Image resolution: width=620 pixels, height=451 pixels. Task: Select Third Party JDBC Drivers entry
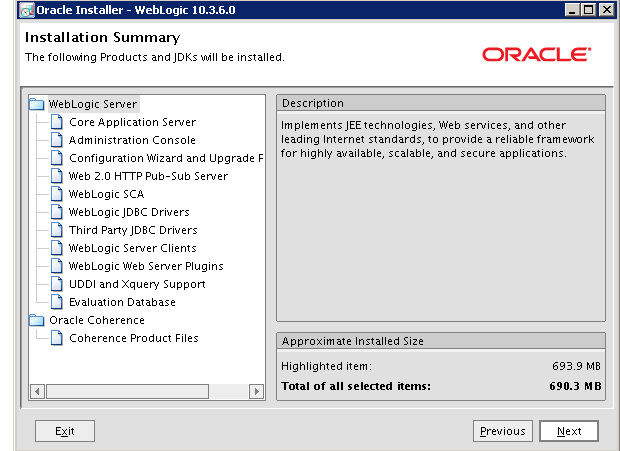pyautogui.click(x=133, y=230)
